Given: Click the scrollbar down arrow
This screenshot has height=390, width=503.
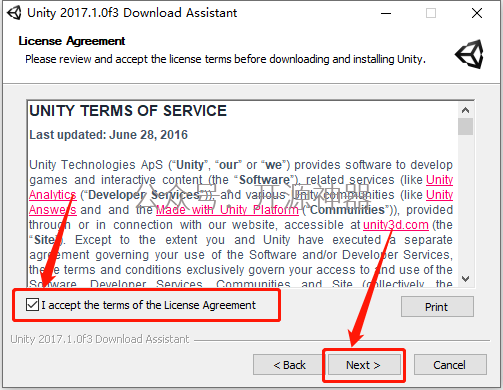Looking at the screenshot, I should coord(466,279).
